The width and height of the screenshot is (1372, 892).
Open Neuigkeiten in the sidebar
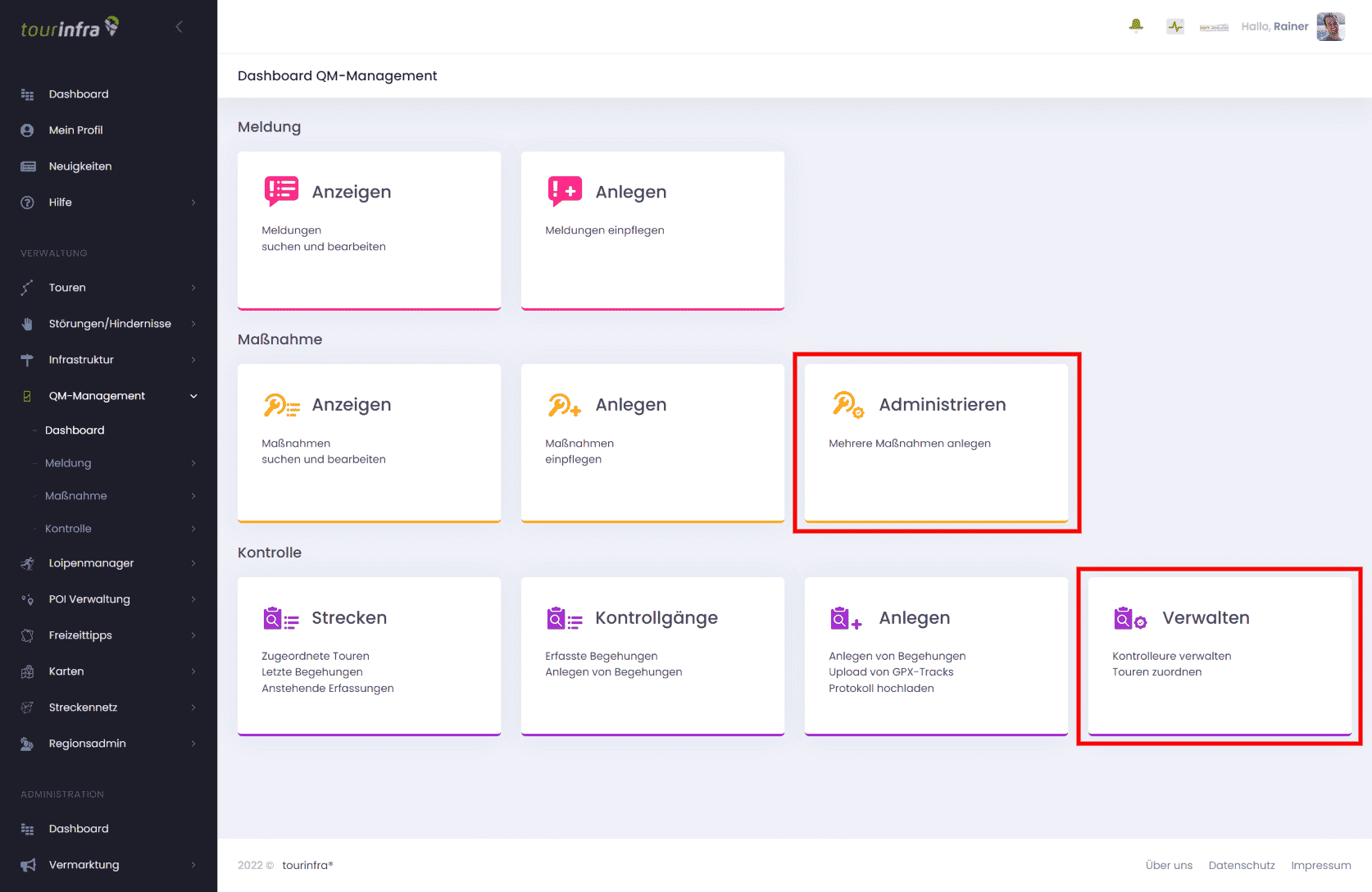[x=80, y=166]
